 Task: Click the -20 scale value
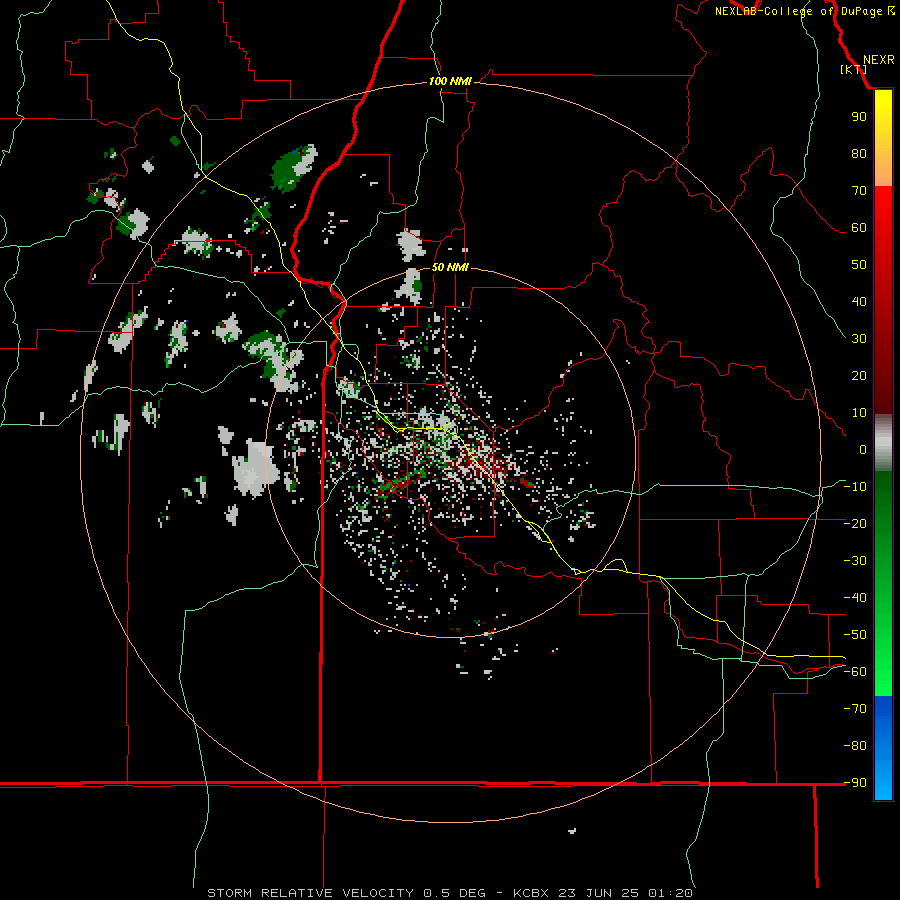[x=855, y=523]
